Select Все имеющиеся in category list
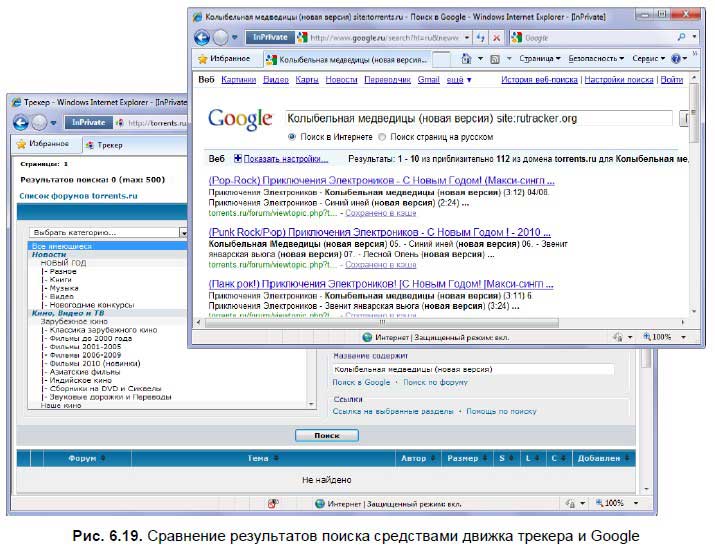This screenshot has height=552, width=715. tap(108, 246)
